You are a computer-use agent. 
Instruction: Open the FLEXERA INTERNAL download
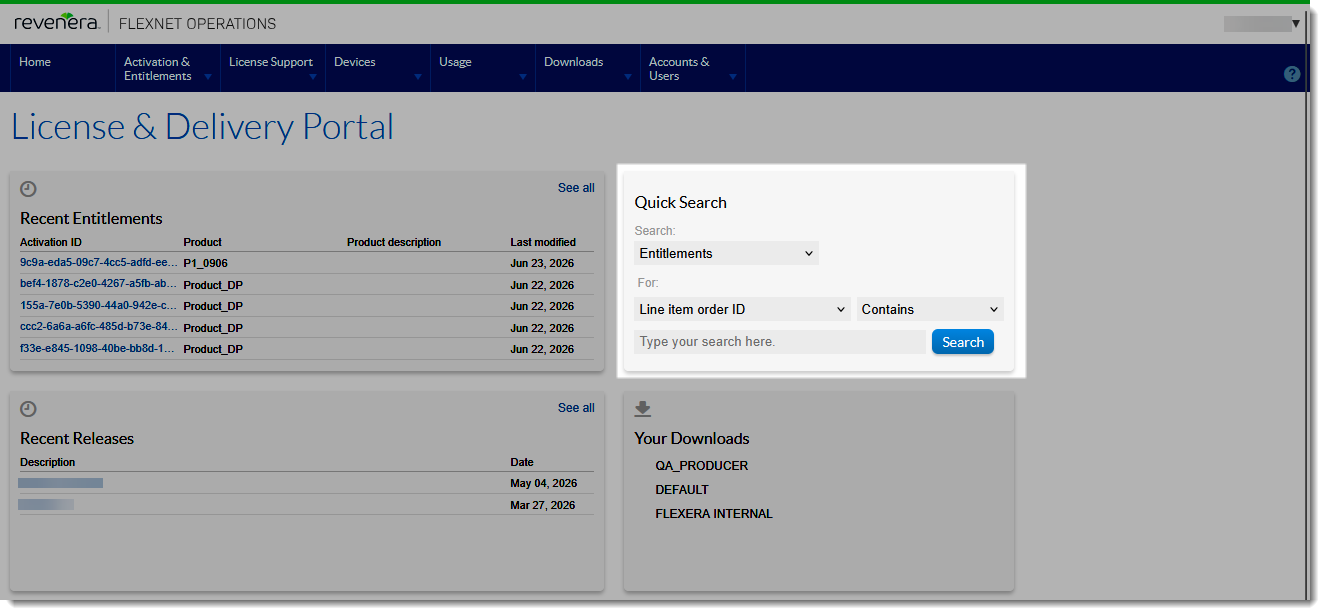714,514
